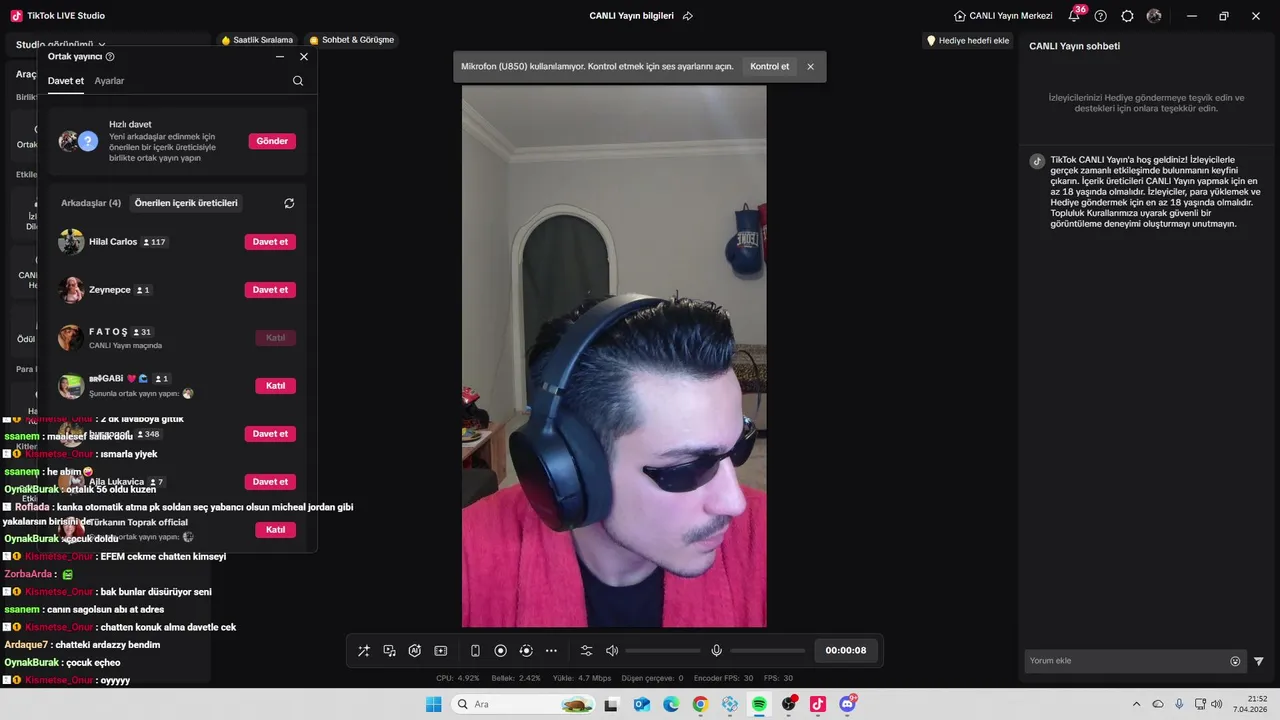Click the filter icon beside comment box

coord(1259,661)
